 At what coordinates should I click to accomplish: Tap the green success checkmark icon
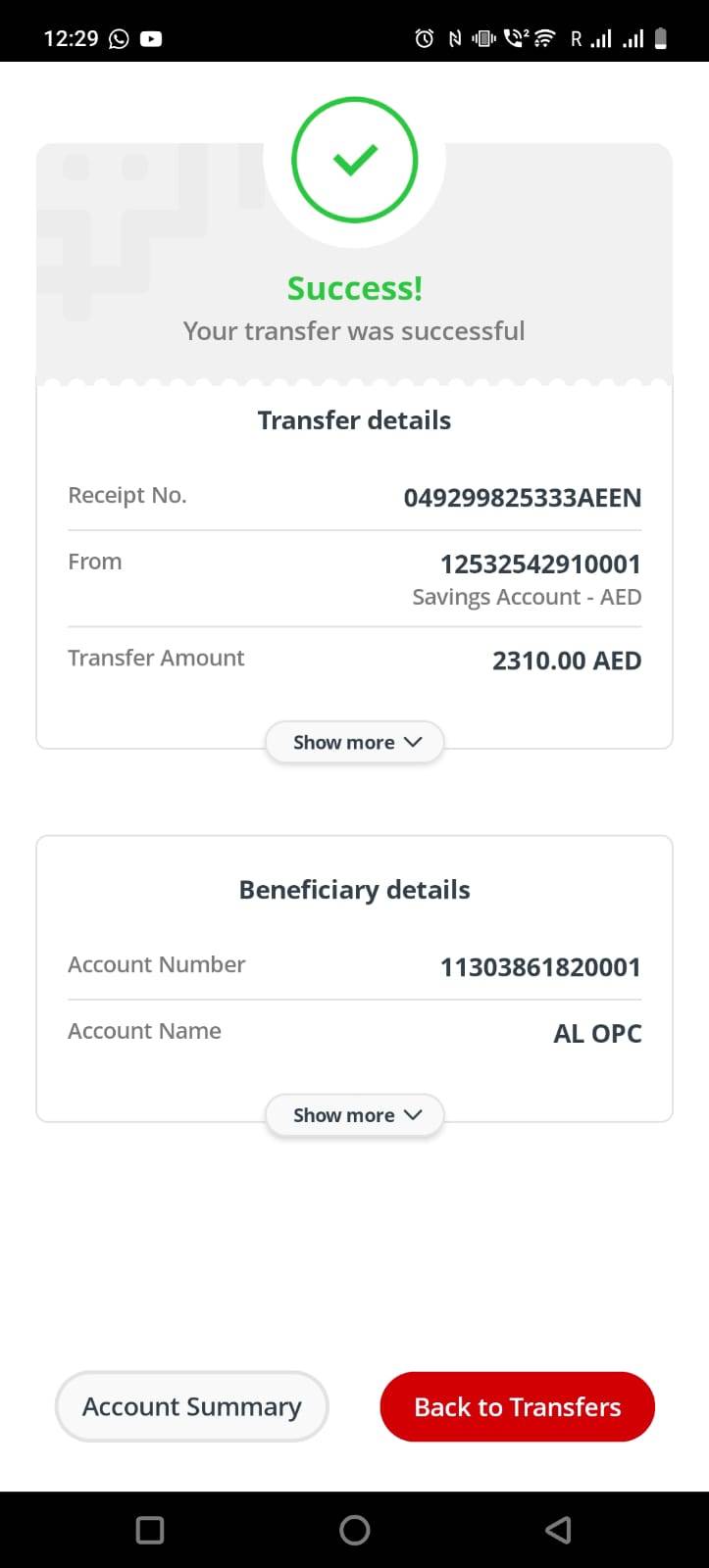click(x=354, y=160)
